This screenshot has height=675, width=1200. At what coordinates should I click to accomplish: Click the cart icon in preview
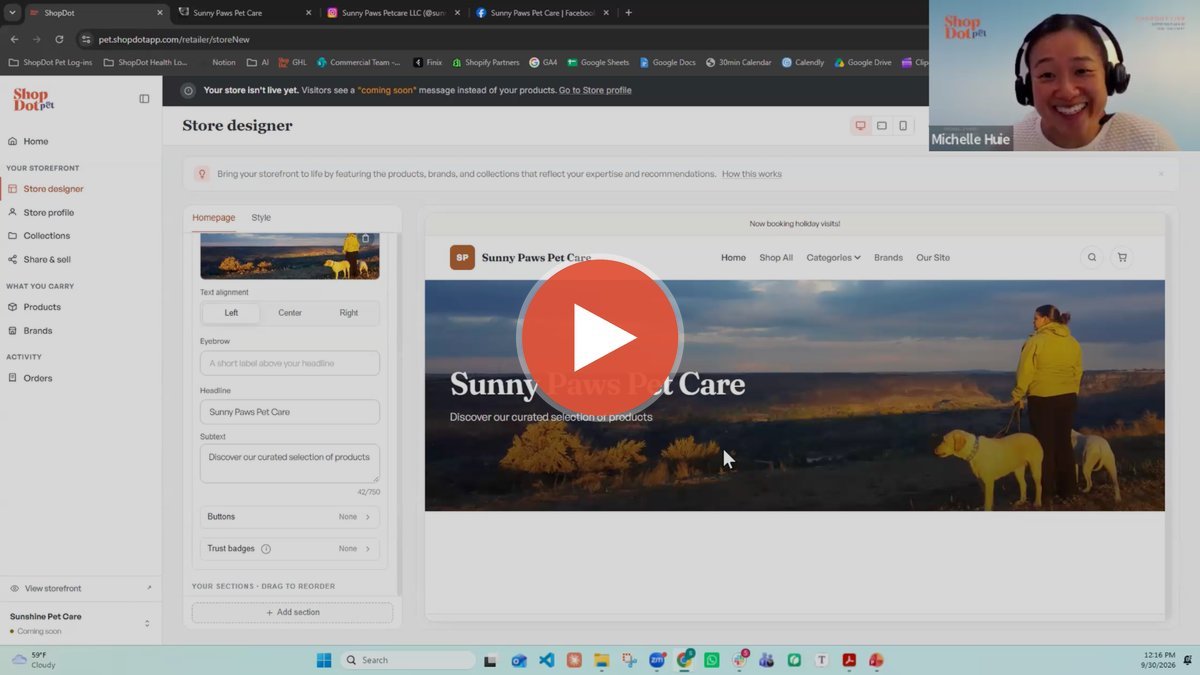(x=1122, y=258)
